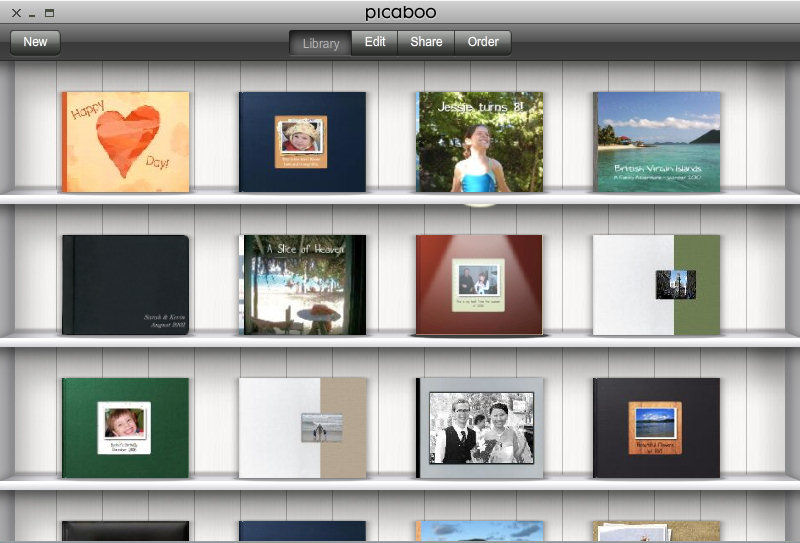The image size is (800, 543).
Task: Select the black Sarah & Kevin album
Action: click(x=125, y=285)
